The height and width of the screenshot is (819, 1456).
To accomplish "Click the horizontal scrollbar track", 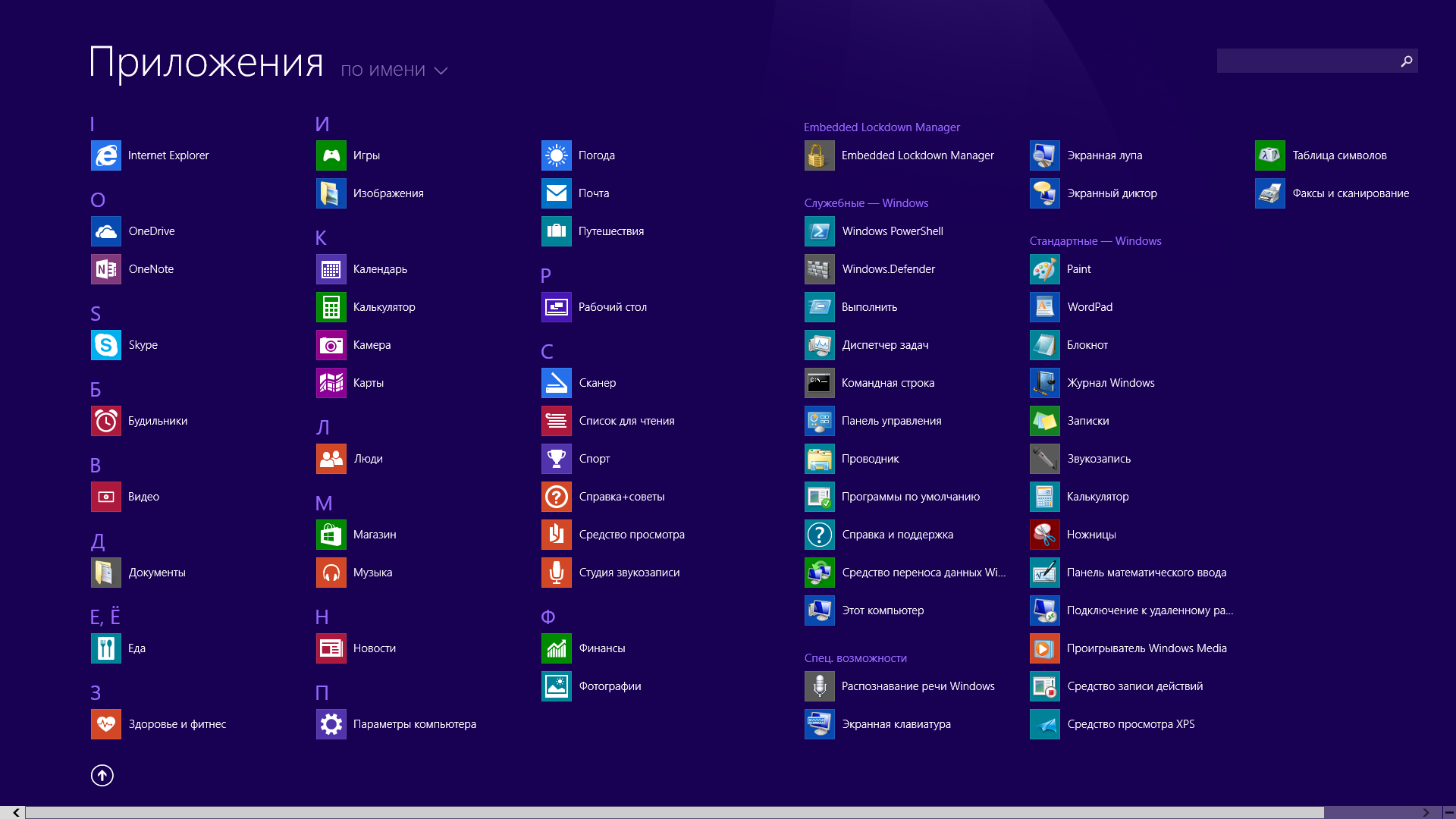I will [675, 812].
